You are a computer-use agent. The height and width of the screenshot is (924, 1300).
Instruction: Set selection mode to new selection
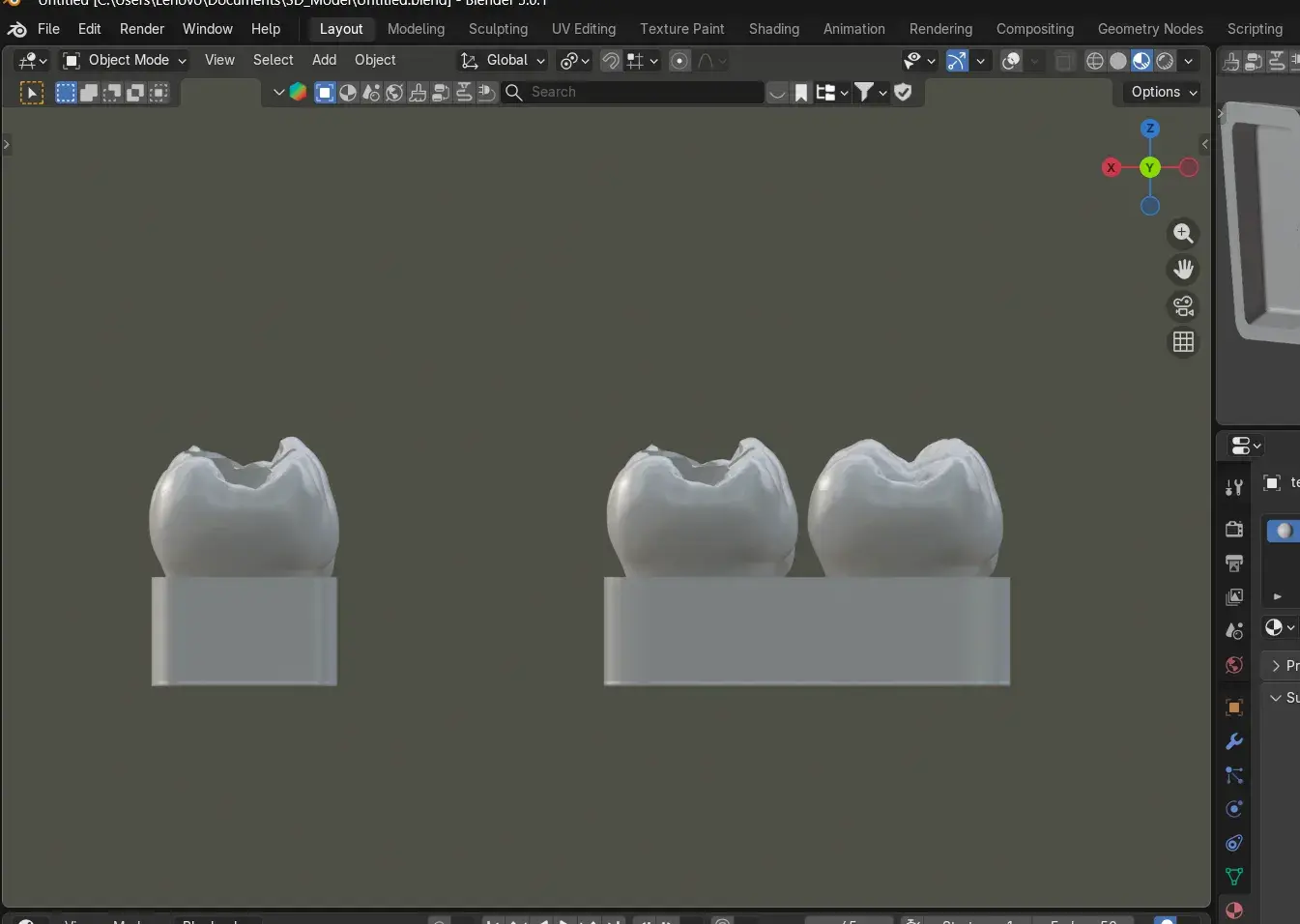(66, 93)
